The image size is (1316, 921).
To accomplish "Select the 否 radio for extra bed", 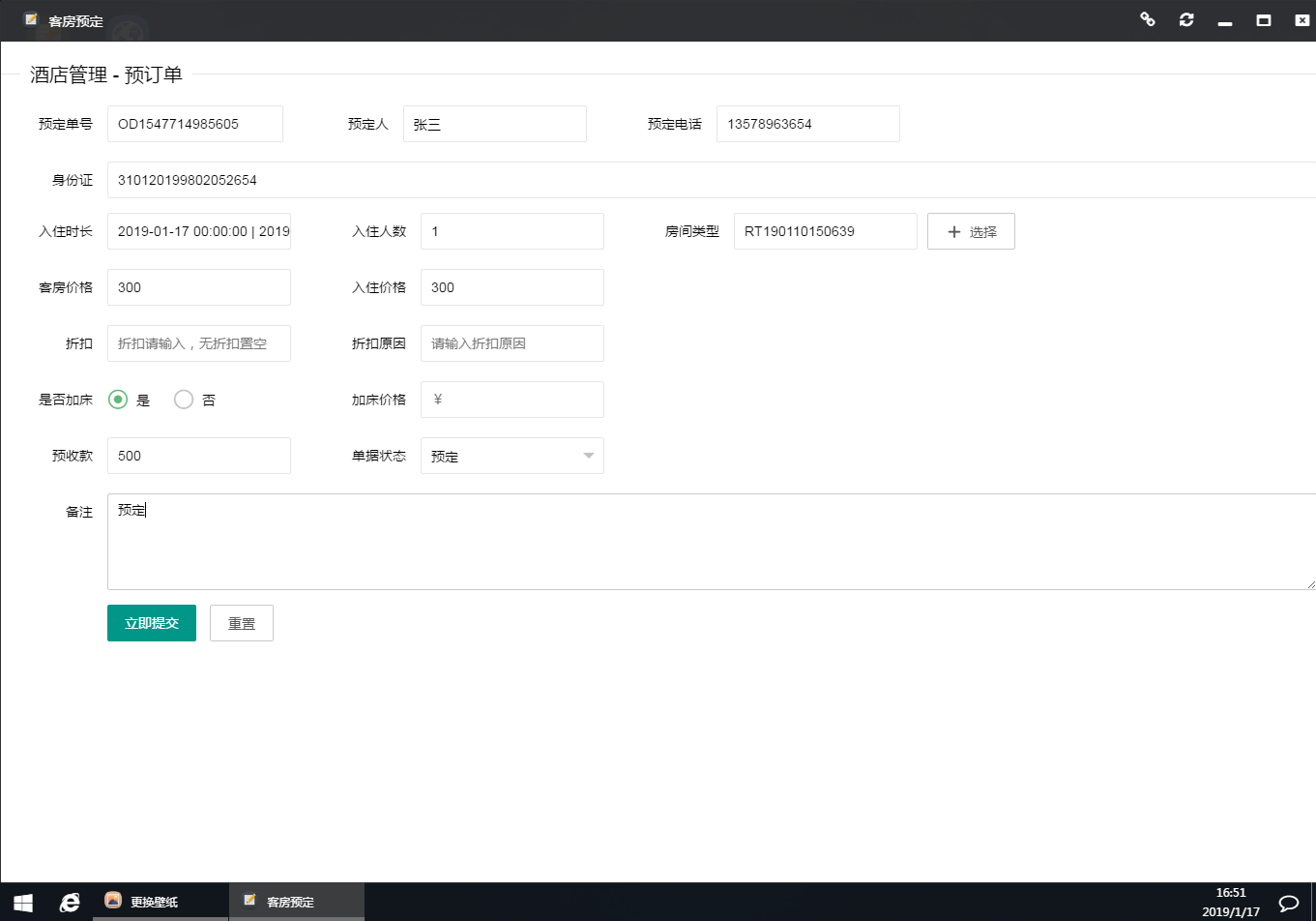I will (x=184, y=400).
